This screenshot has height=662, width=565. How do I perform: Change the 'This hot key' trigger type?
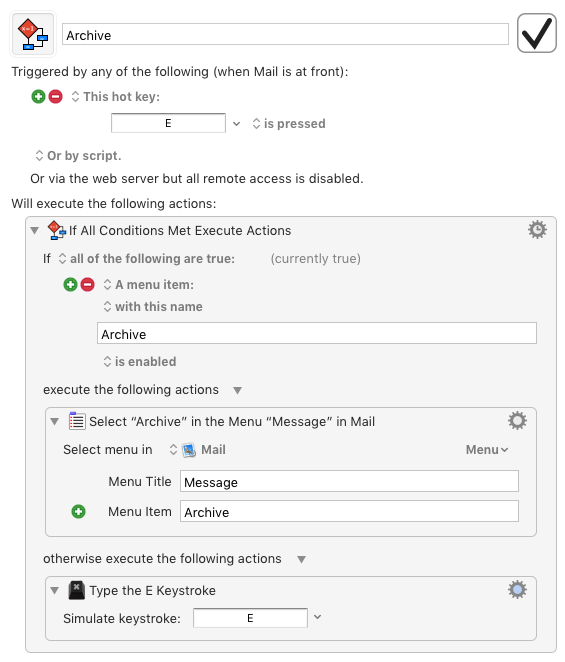click(x=116, y=97)
